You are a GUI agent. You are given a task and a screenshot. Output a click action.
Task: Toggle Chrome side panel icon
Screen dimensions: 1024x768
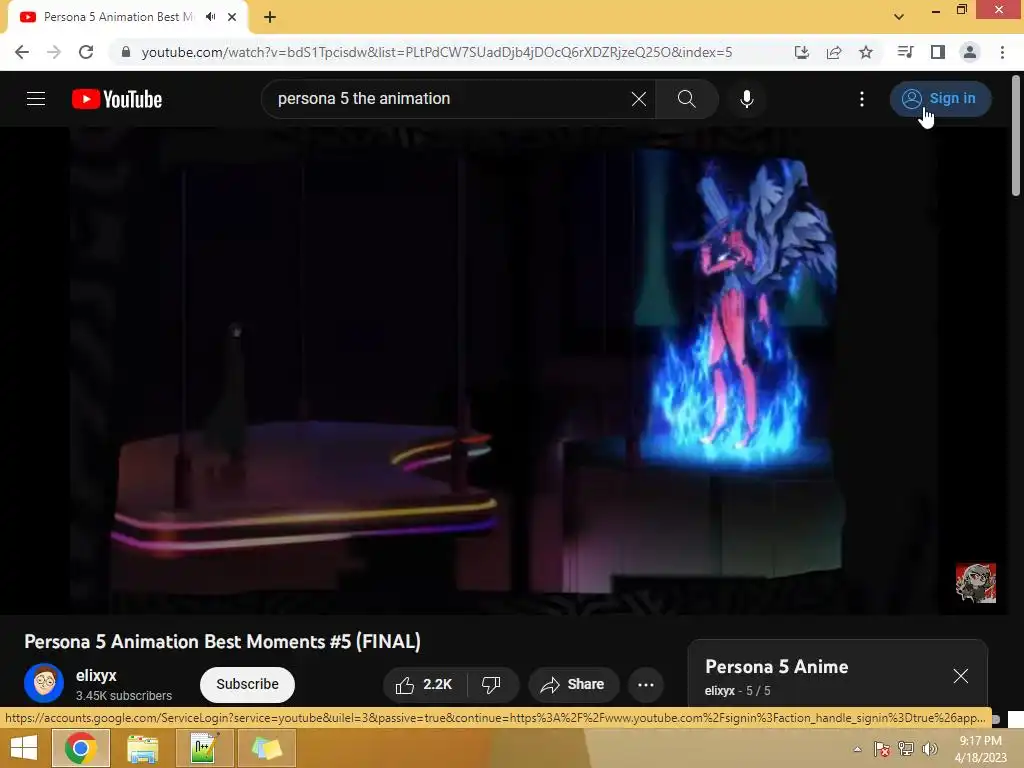coord(938,52)
